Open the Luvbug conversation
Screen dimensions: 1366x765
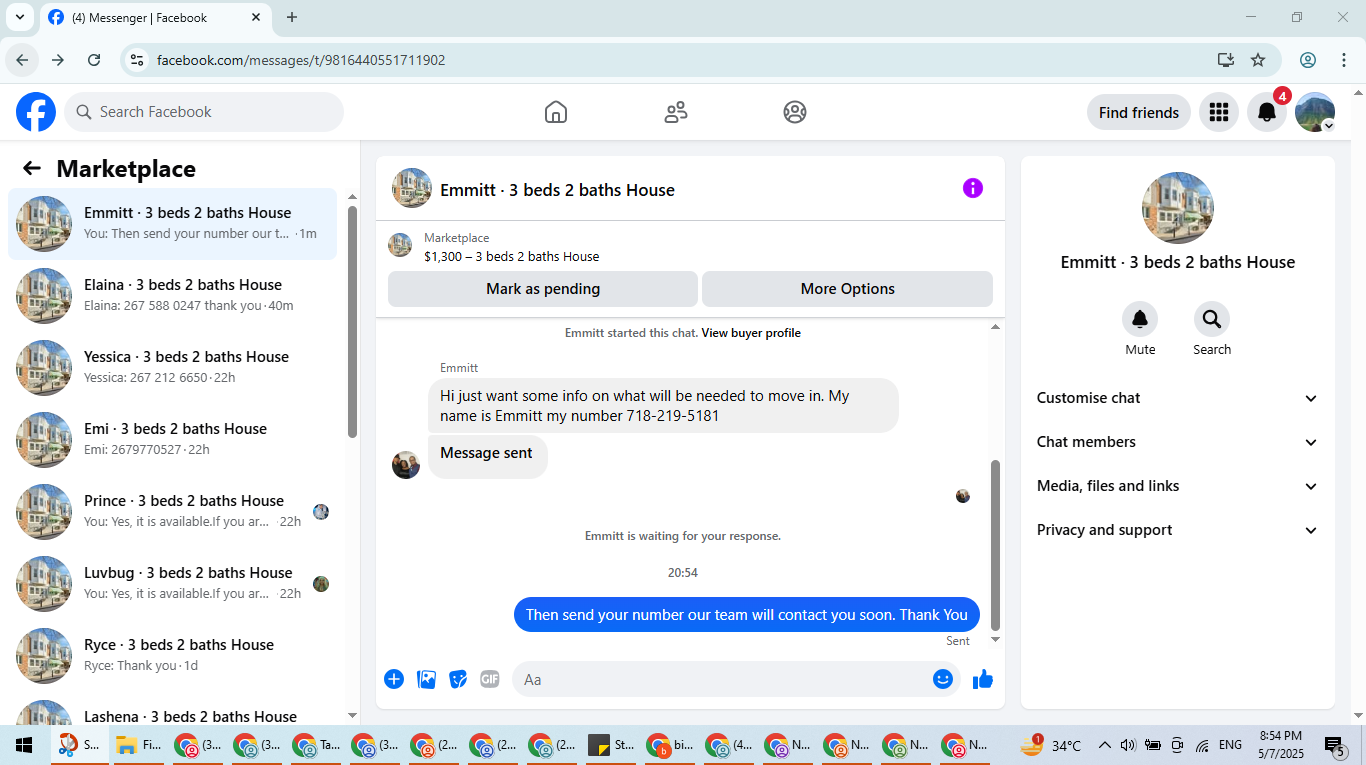click(173, 584)
